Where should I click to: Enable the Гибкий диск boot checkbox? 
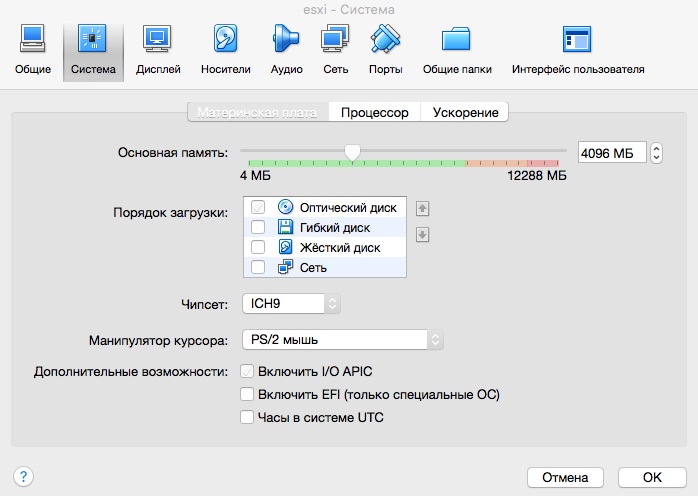[x=258, y=227]
